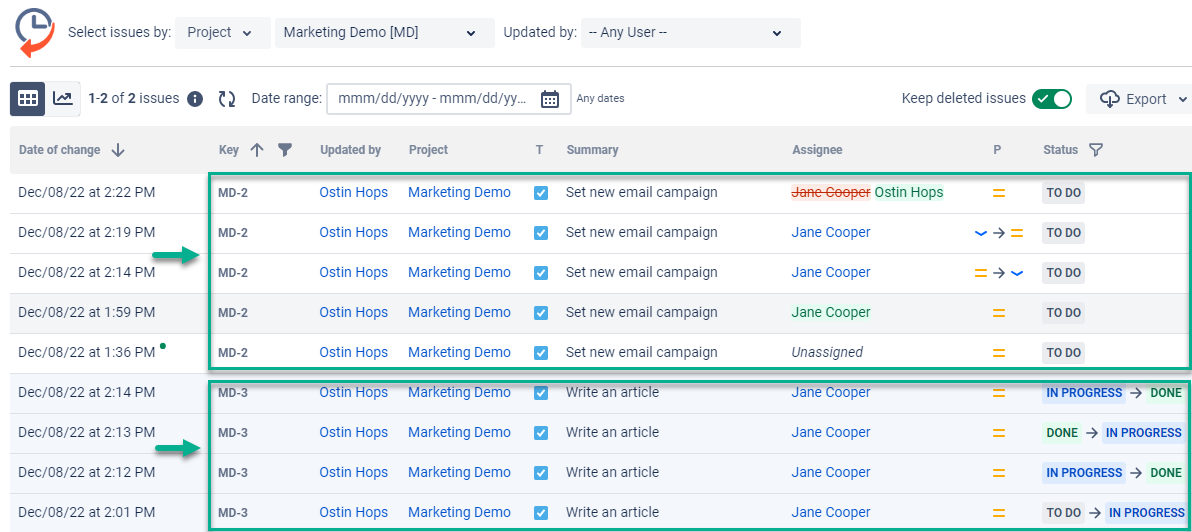This screenshot has width=1192, height=532.
Task: Filter by Key column funnel icon
Action: tap(285, 150)
